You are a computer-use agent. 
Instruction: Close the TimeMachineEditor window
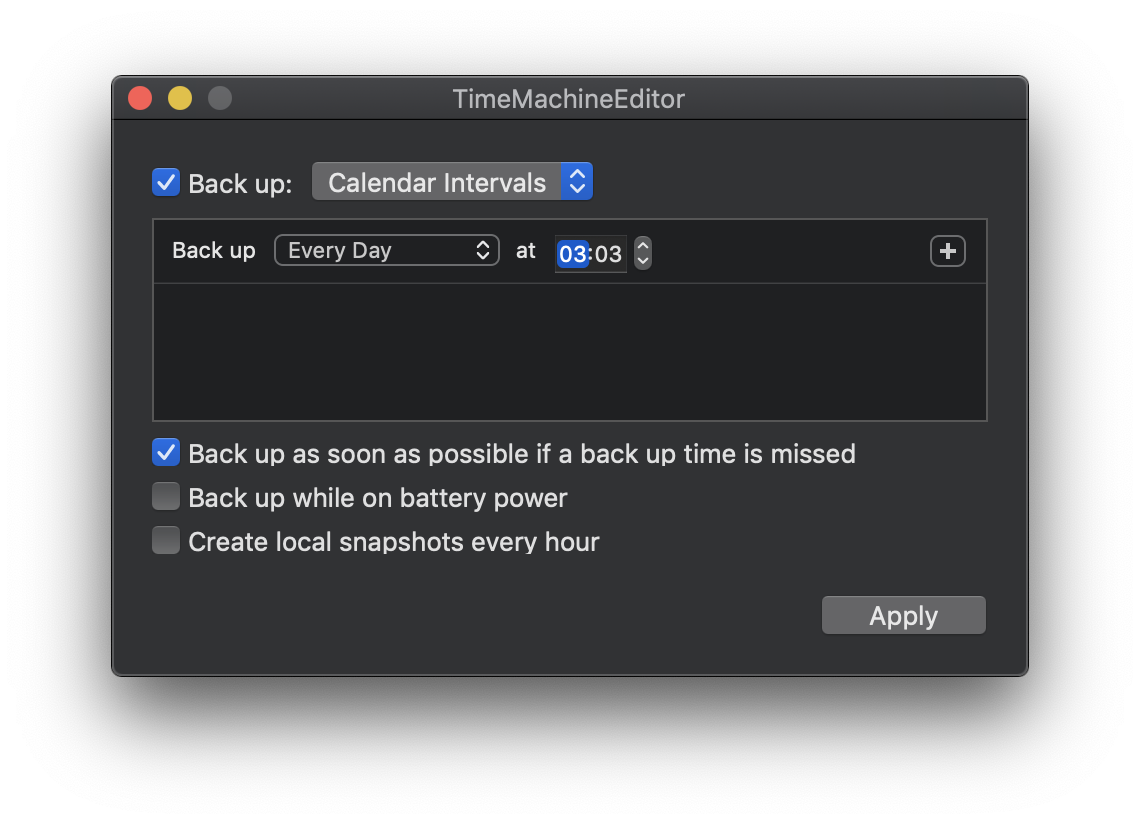point(139,98)
